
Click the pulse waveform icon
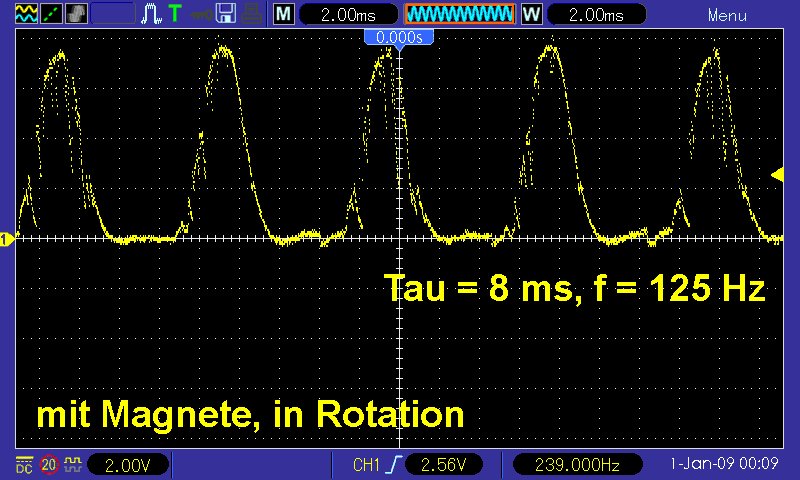(152, 14)
